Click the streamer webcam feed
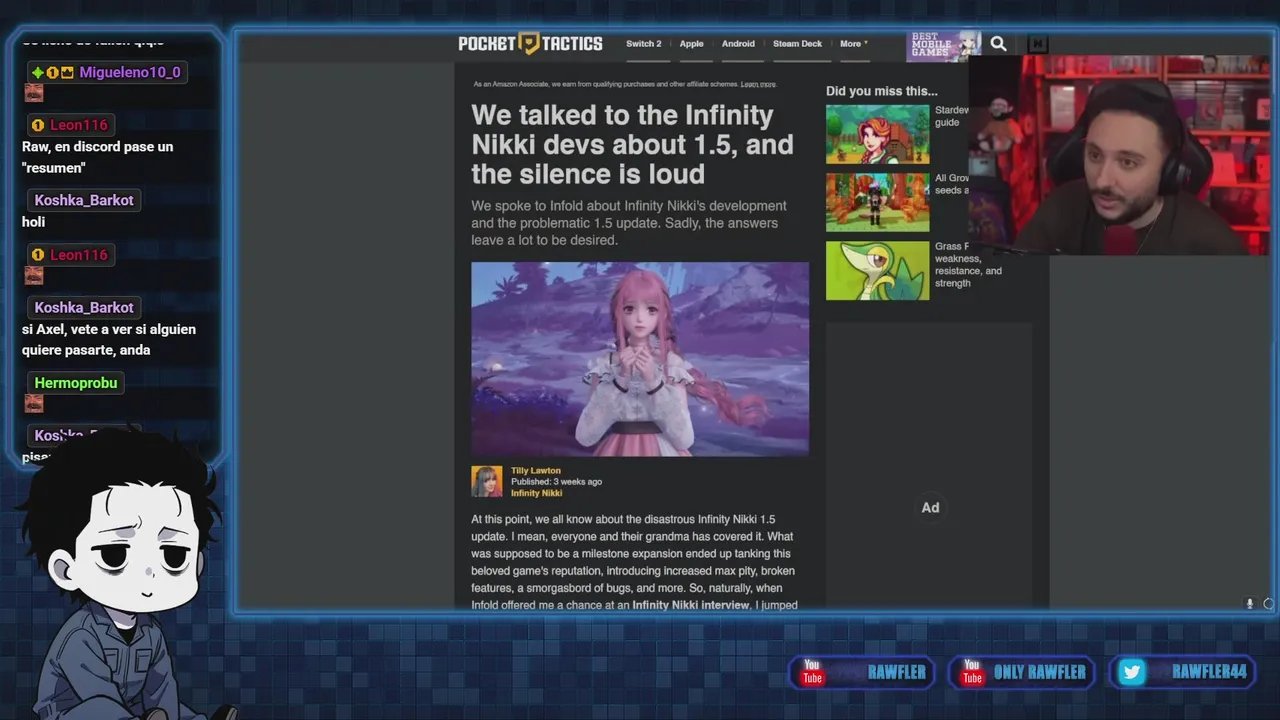Image resolution: width=1280 pixels, height=720 pixels. (1120, 155)
